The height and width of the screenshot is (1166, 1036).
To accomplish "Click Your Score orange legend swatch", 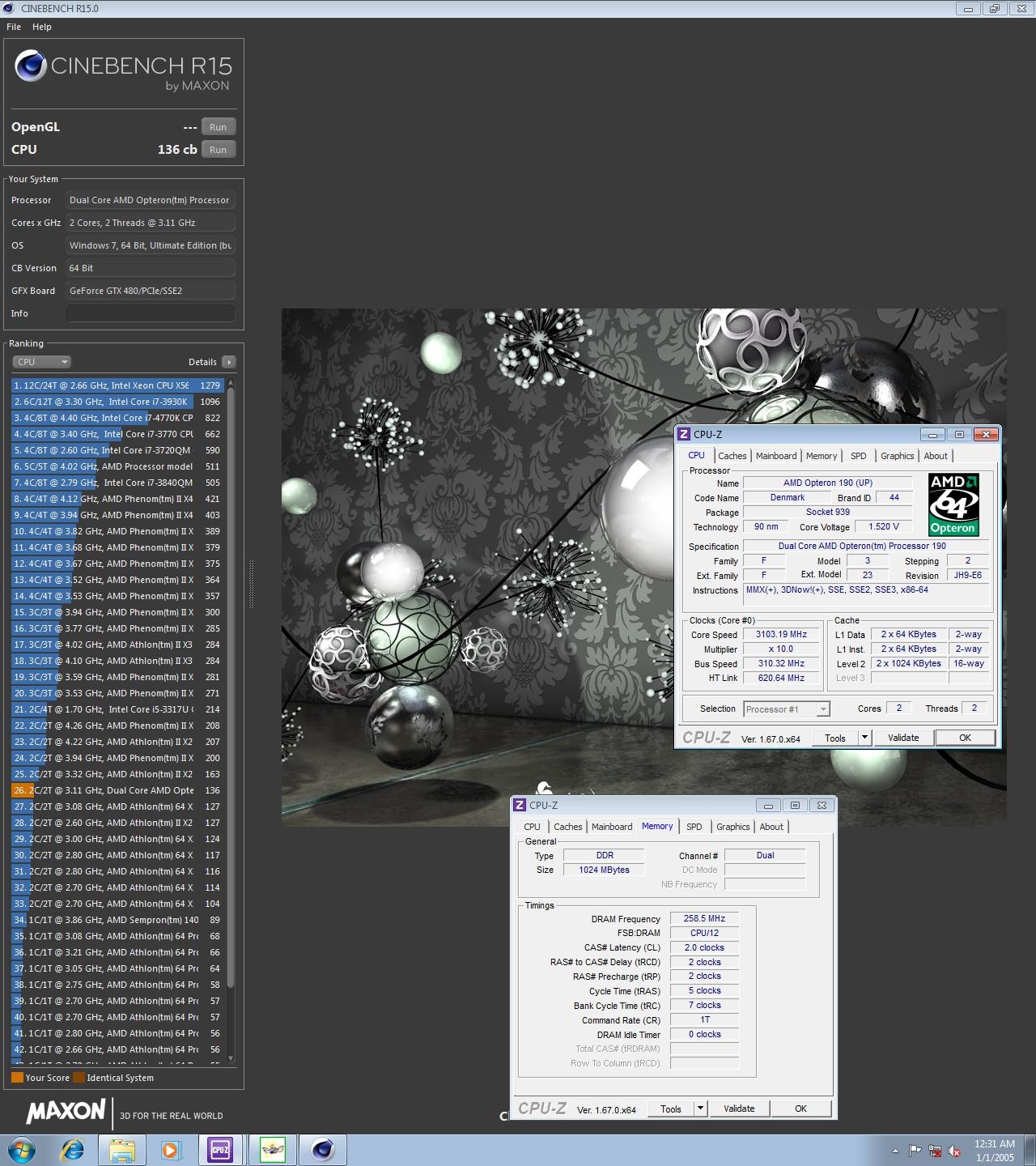I will coord(17,1078).
